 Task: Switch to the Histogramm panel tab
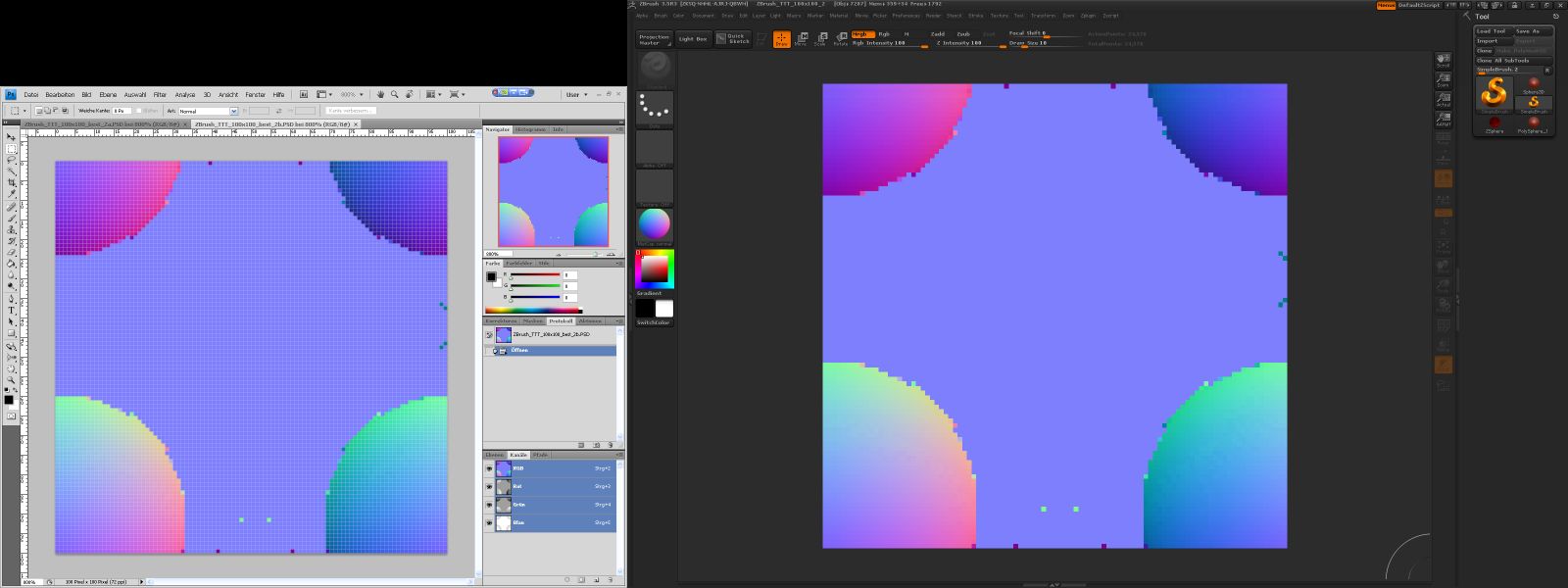click(x=530, y=129)
